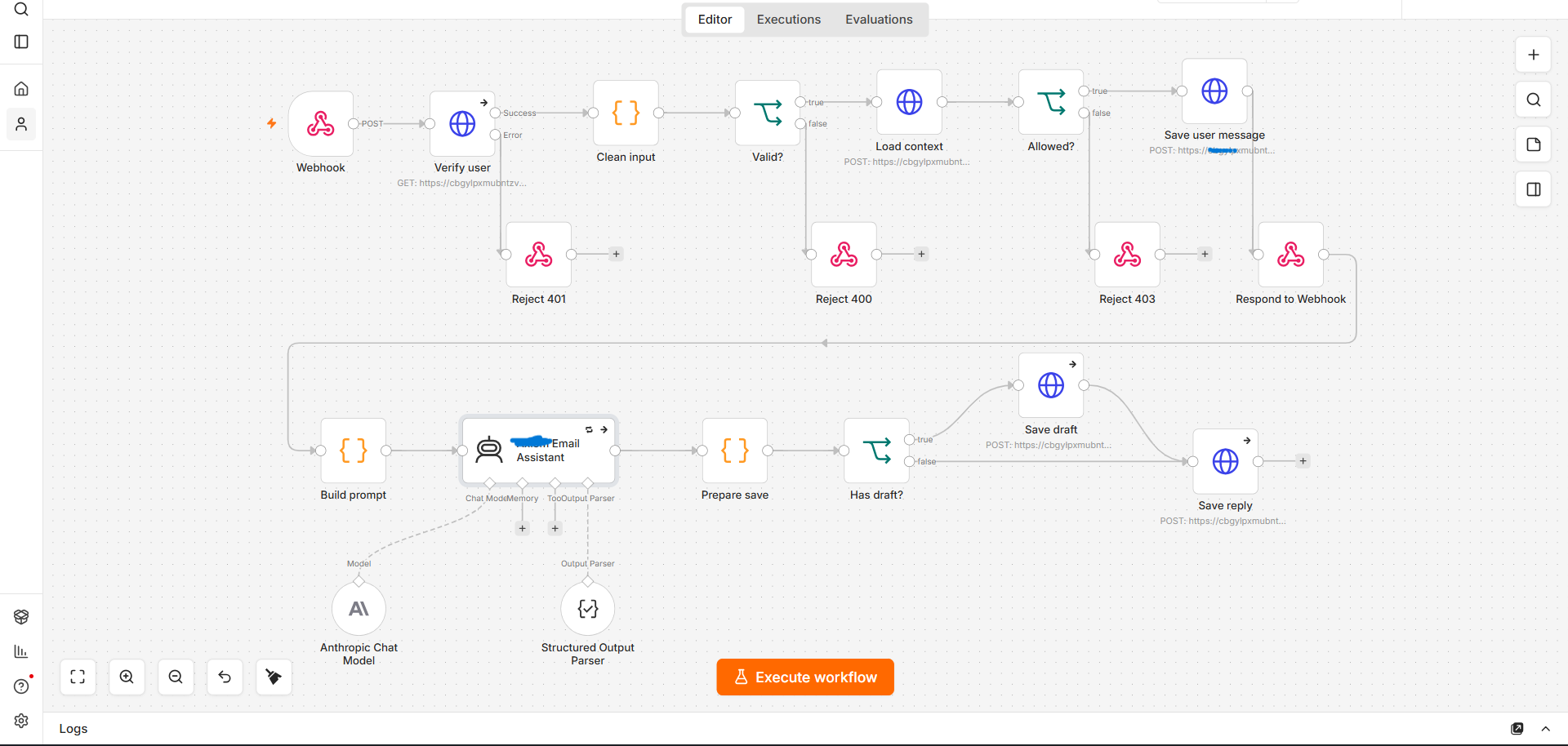Add a sticky note to canvas
This screenshot has height=746, width=1568.
click(x=1534, y=144)
